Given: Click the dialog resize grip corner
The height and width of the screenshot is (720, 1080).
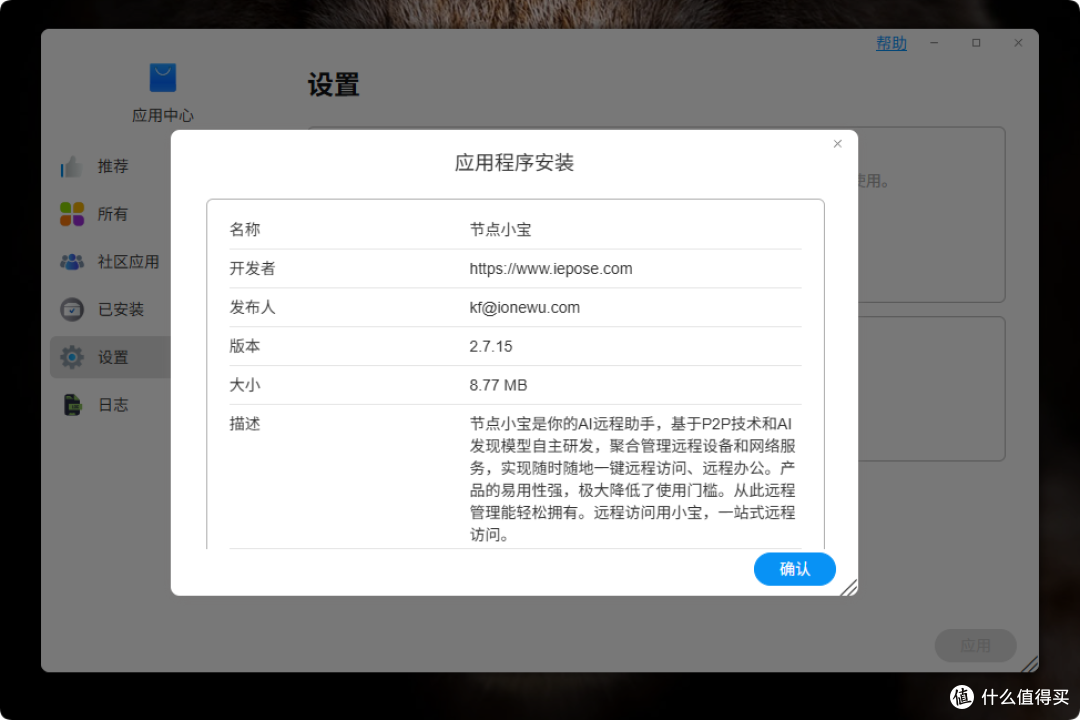Looking at the screenshot, I should coord(849,588).
